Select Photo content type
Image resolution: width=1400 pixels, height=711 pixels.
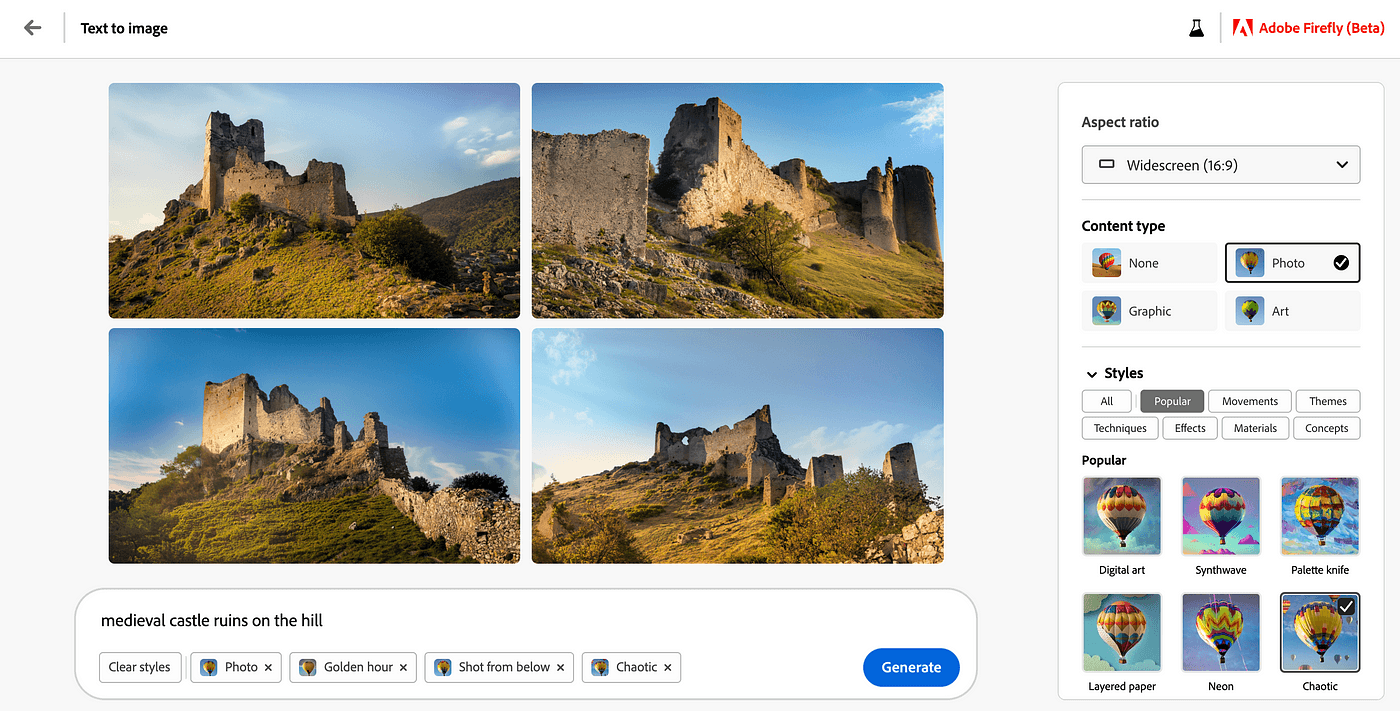(x=1292, y=263)
